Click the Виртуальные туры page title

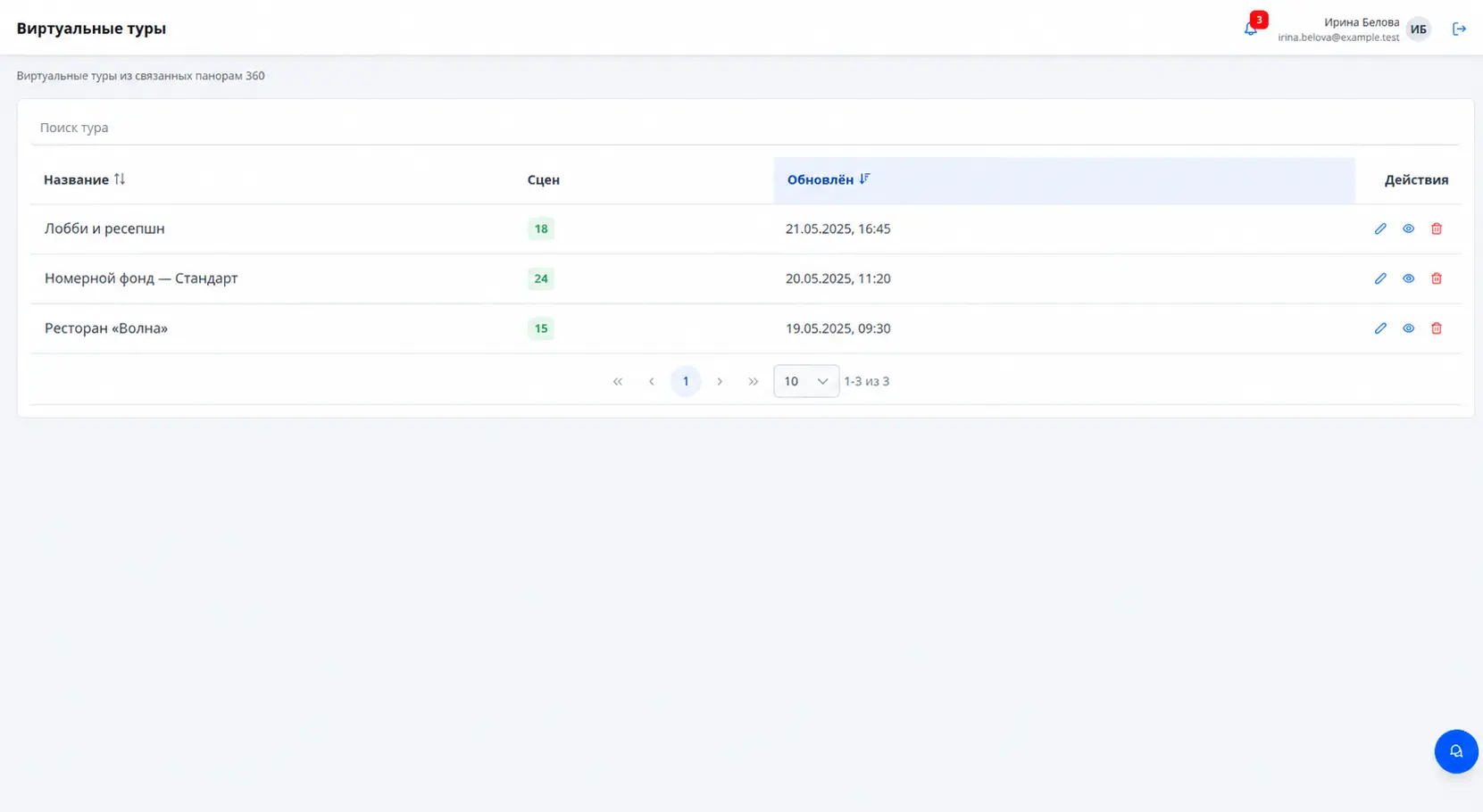point(91,29)
